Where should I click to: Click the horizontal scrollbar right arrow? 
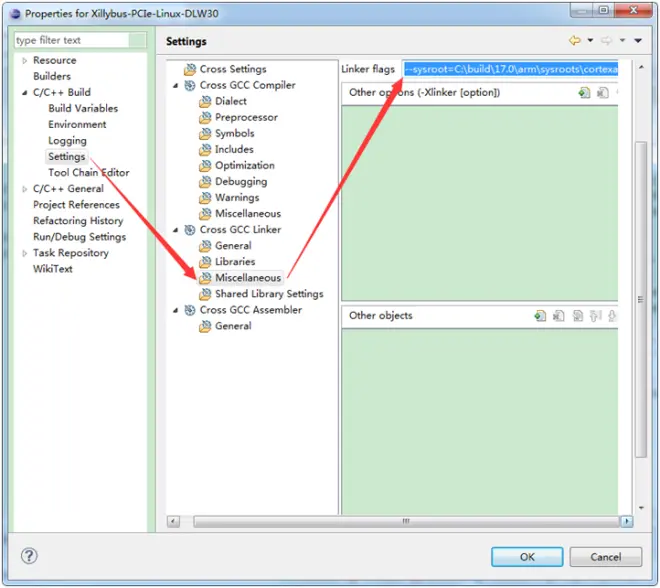click(627, 521)
